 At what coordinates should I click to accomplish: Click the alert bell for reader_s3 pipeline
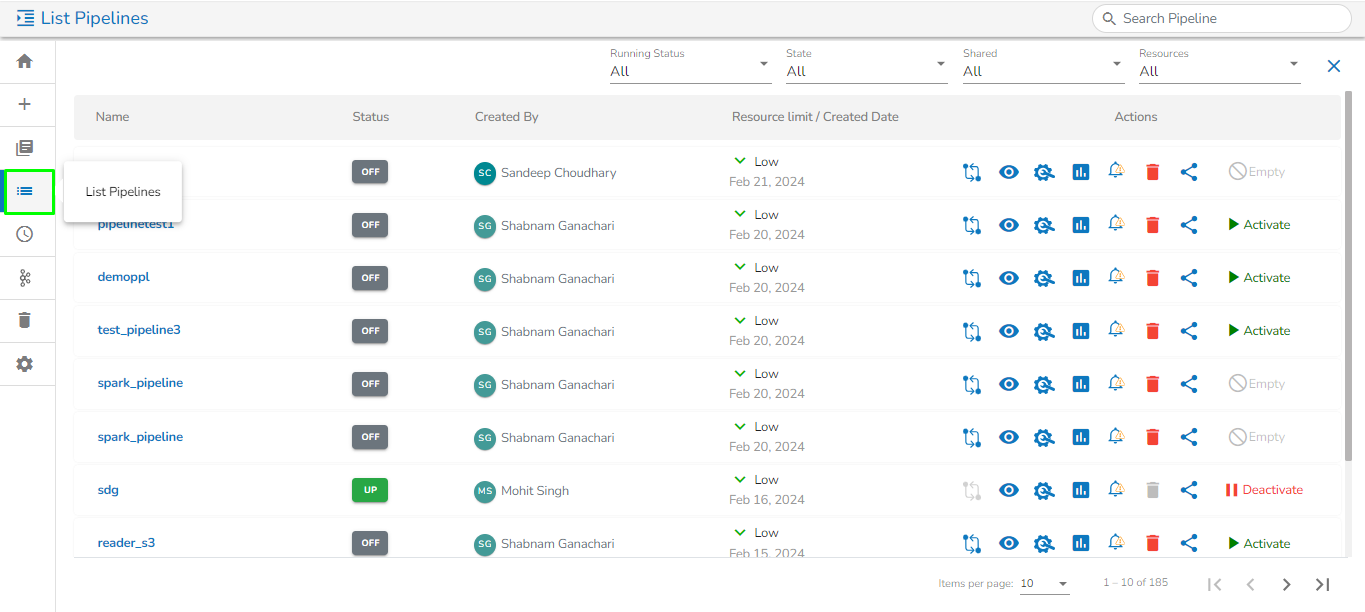point(1116,542)
